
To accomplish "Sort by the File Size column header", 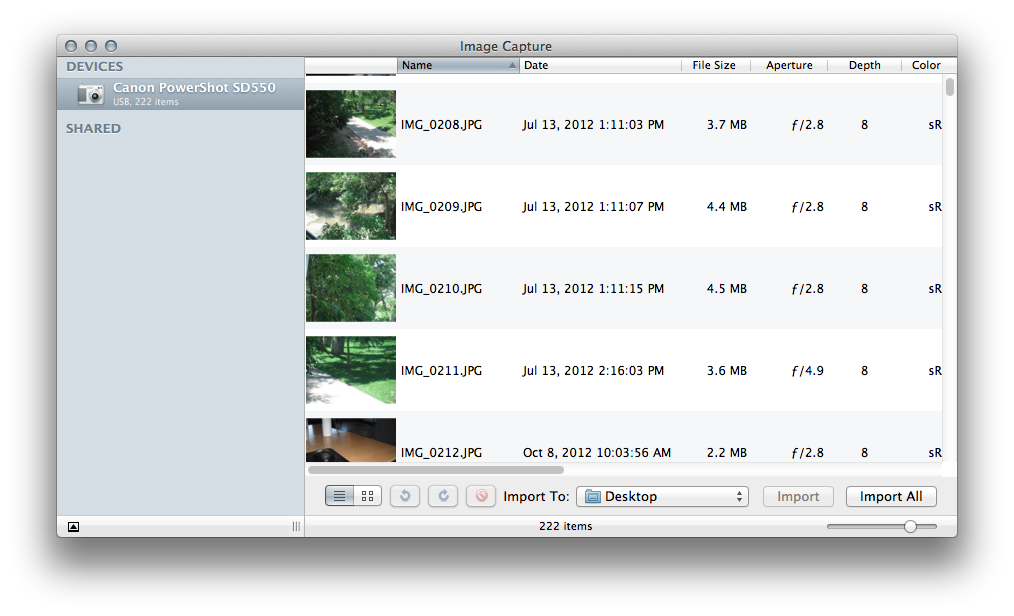I will click(715, 65).
